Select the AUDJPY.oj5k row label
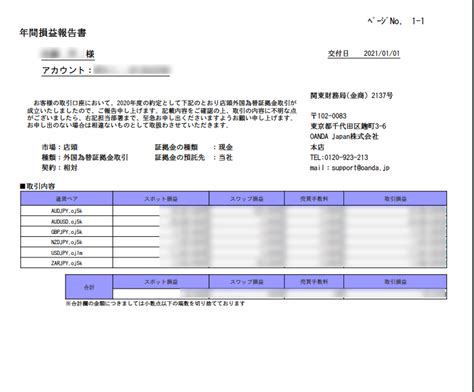The image size is (474, 392). pos(67,211)
